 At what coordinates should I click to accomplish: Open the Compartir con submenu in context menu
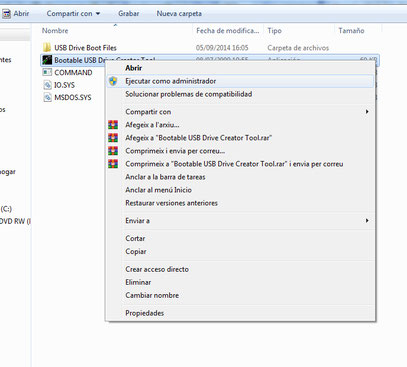point(240,112)
